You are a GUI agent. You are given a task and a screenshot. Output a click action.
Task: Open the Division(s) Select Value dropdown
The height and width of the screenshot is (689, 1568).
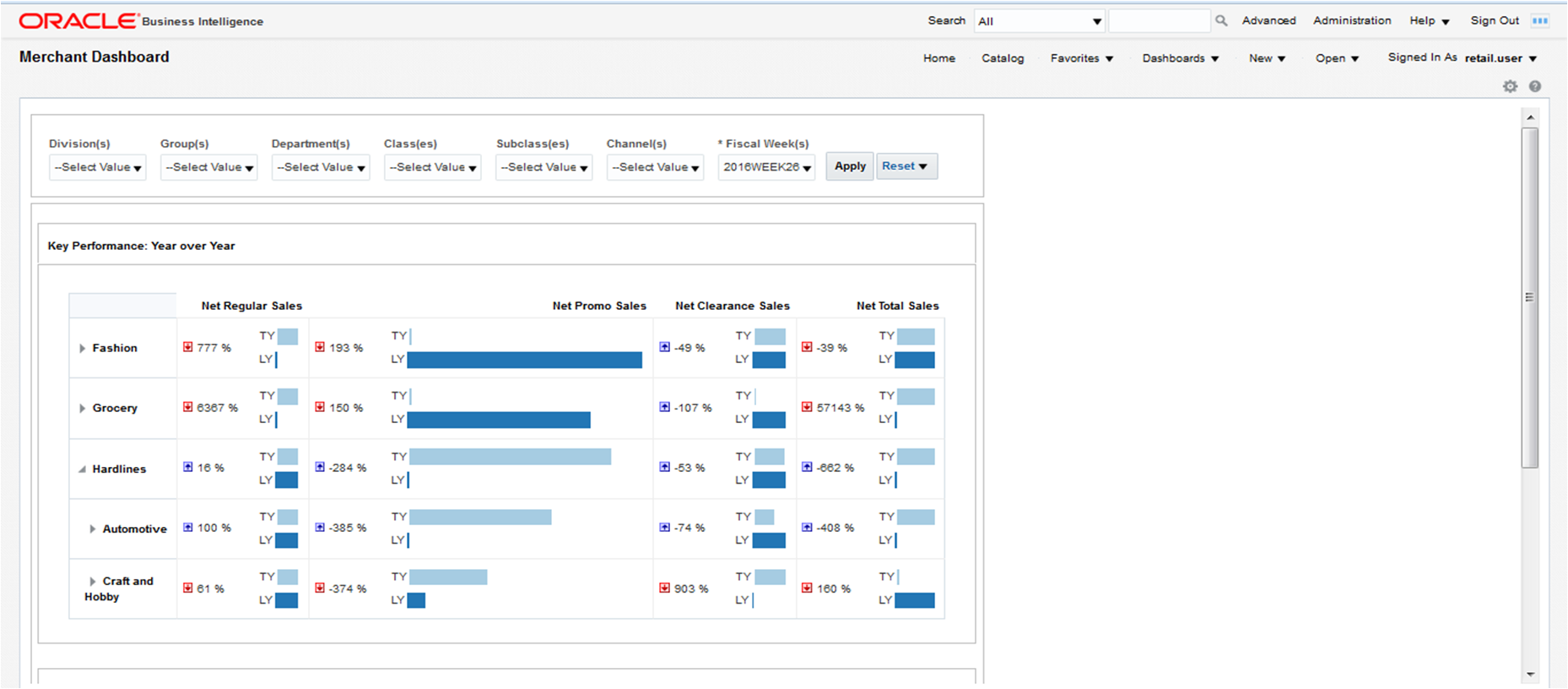tap(98, 167)
